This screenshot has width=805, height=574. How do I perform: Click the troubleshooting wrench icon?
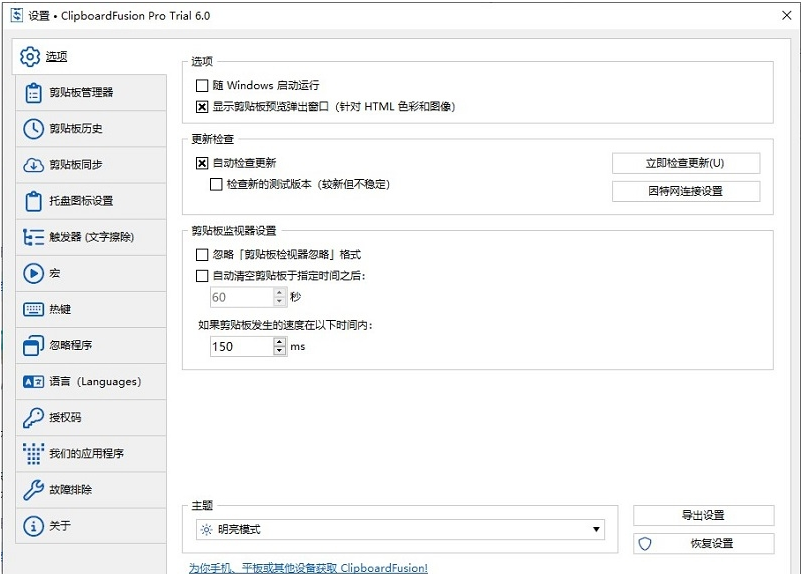[33, 490]
